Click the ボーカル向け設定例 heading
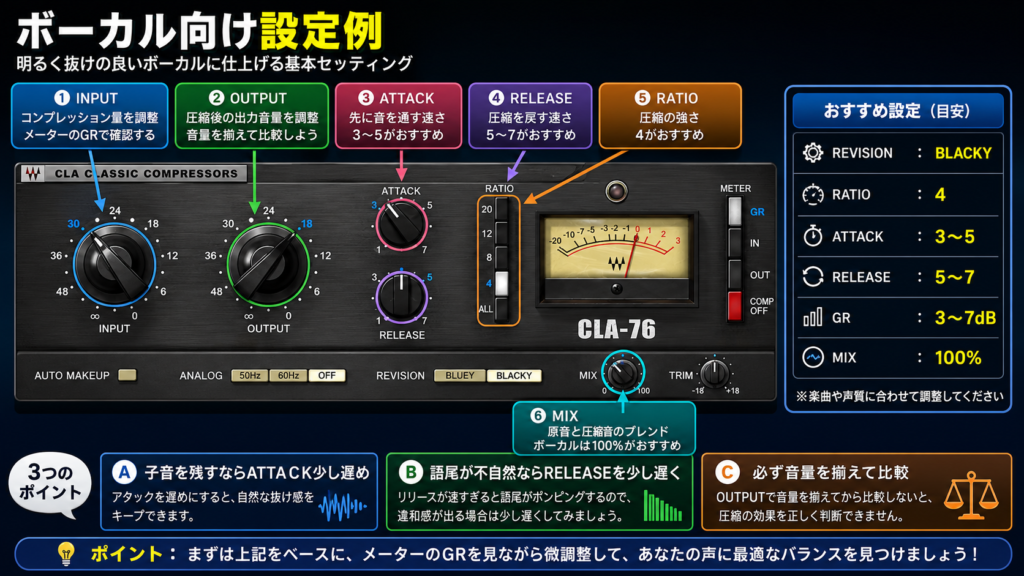Image resolution: width=1024 pixels, height=576 pixels. click(199, 30)
